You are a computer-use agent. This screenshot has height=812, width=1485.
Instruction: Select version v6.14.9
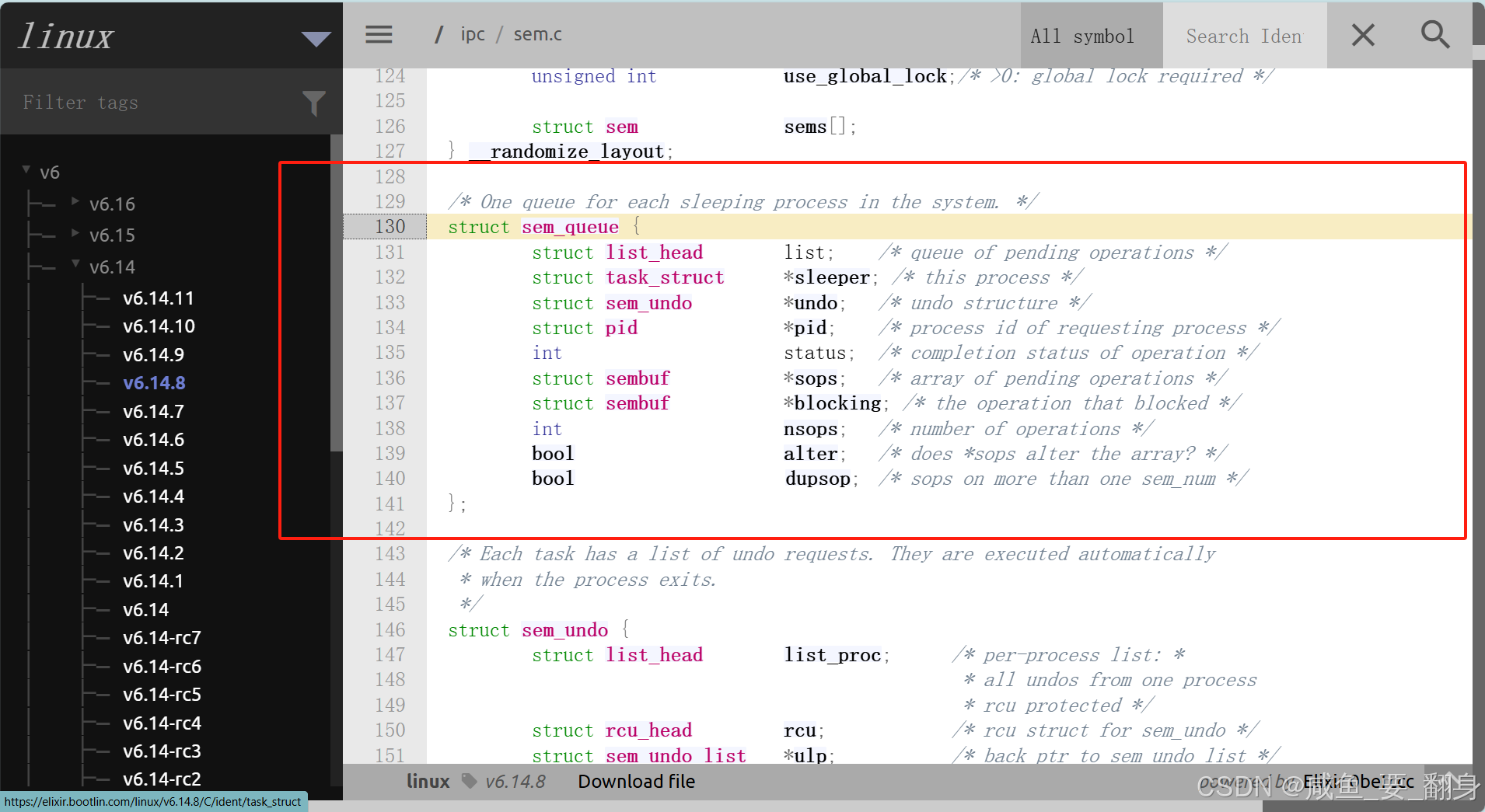pos(153,355)
